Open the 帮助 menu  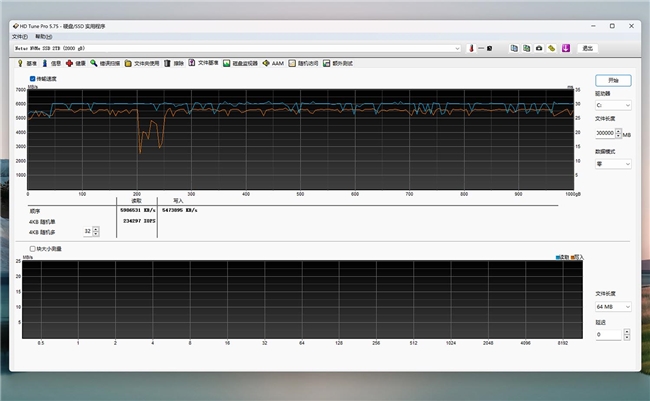point(44,37)
